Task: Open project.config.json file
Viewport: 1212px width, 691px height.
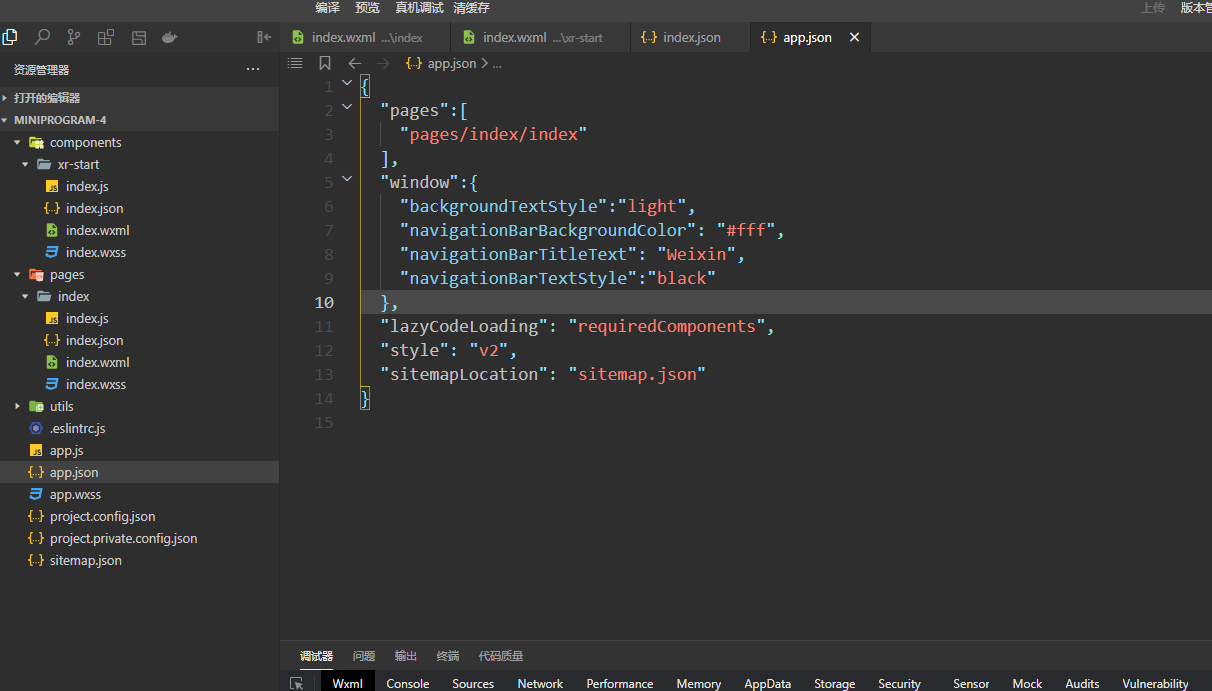Action: (140, 516)
